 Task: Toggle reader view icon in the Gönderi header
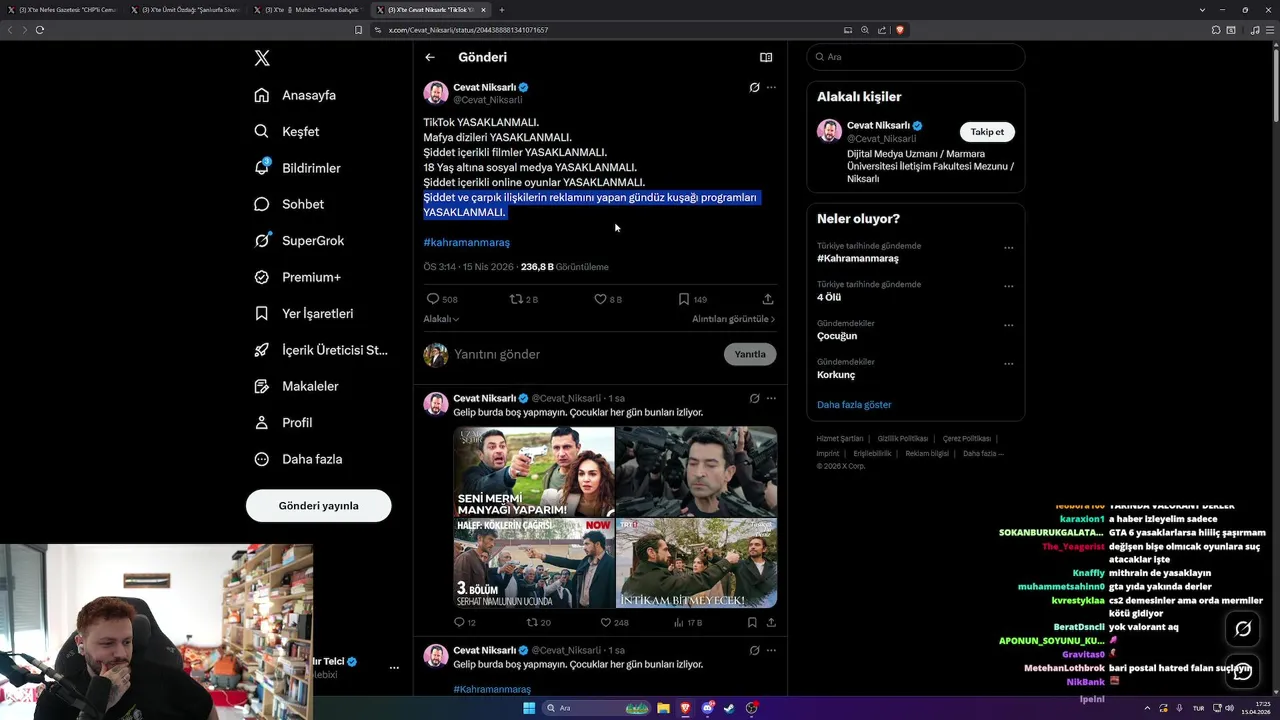(766, 57)
